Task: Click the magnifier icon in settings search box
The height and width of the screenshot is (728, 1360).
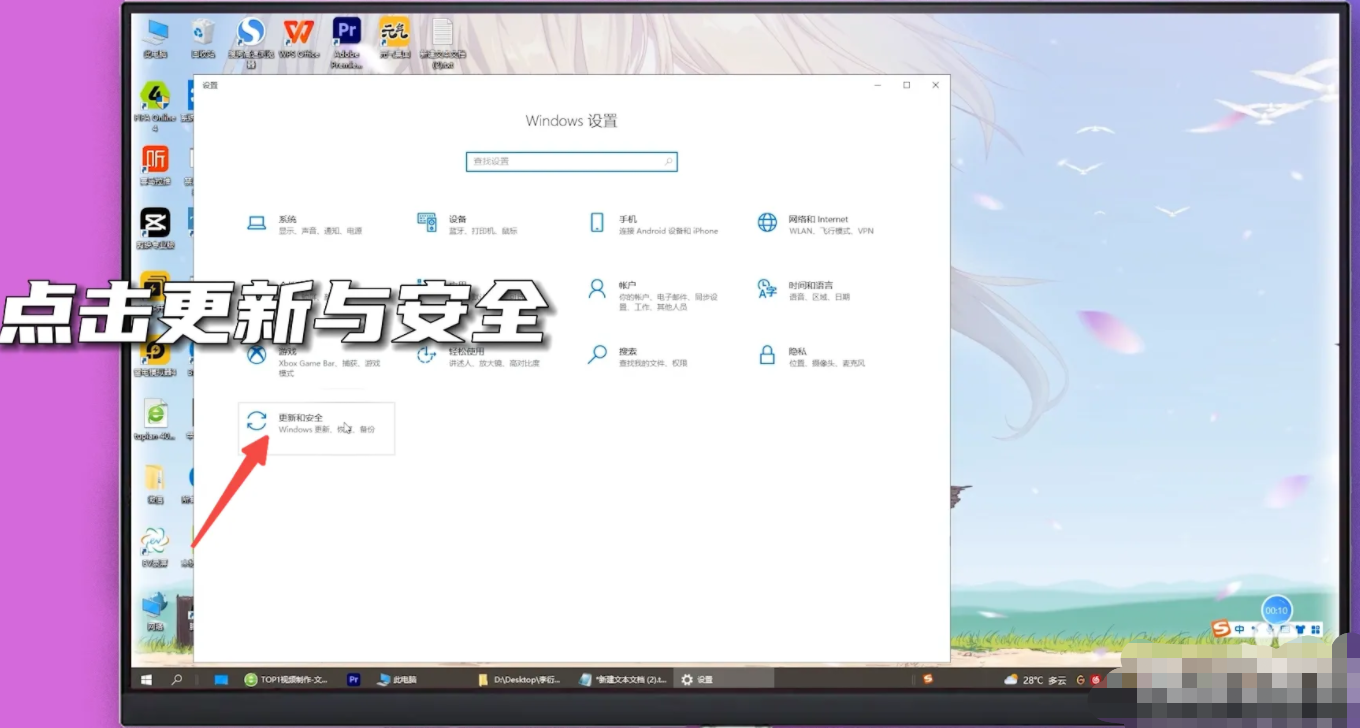Action: [x=668, y=161]
